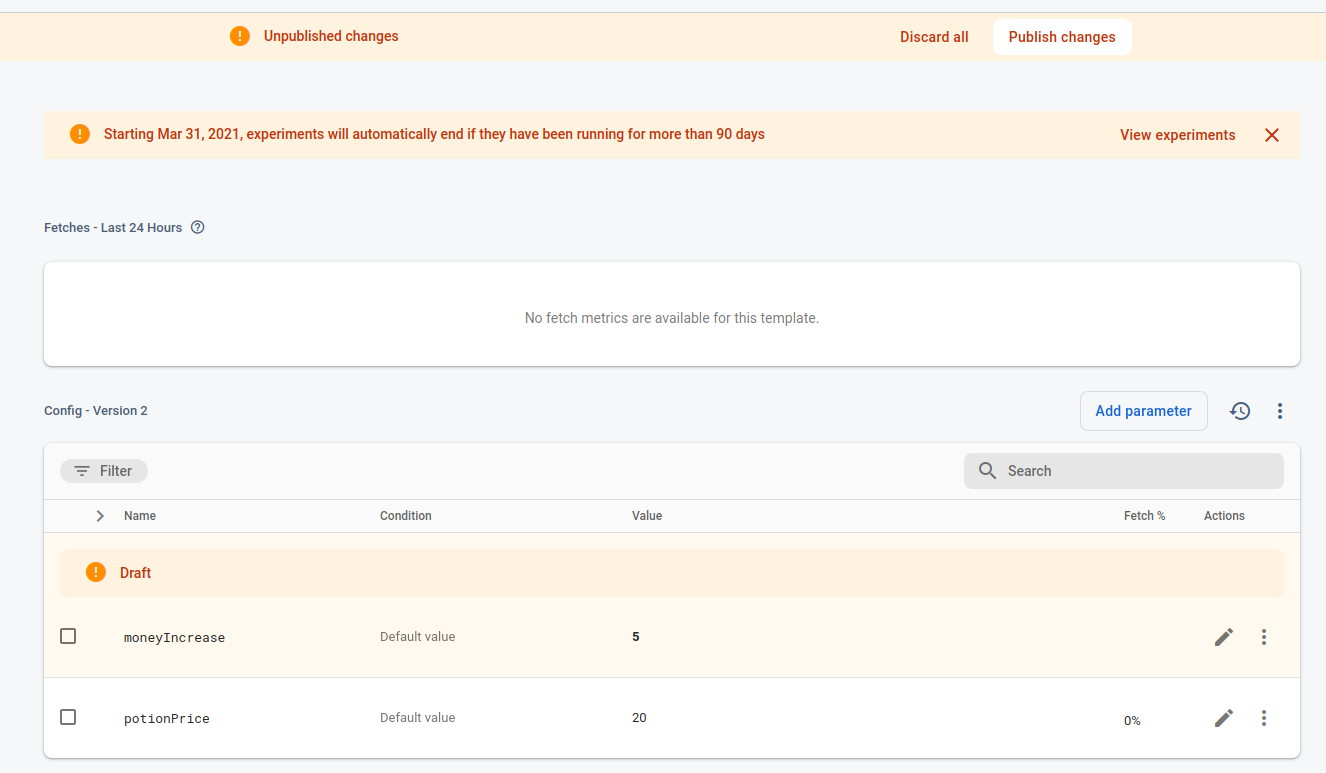1326x773 pixels.
Task: Open the version history clock icon
Action: [x=1240, y=411]
